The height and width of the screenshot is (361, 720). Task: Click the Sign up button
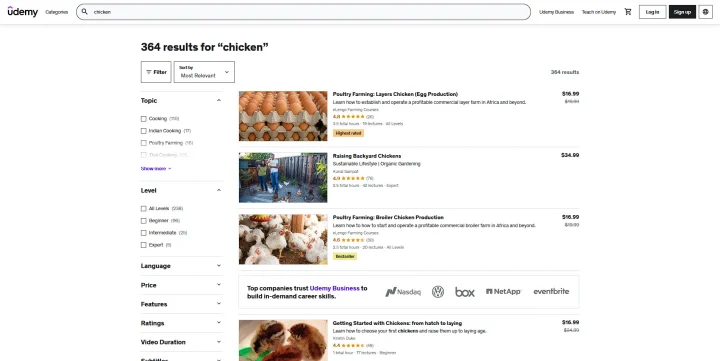(x=682, y=12)
